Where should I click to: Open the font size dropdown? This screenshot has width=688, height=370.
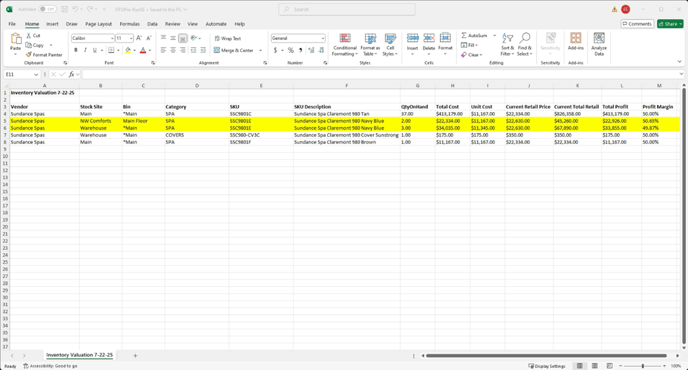(x=131, y=38)
